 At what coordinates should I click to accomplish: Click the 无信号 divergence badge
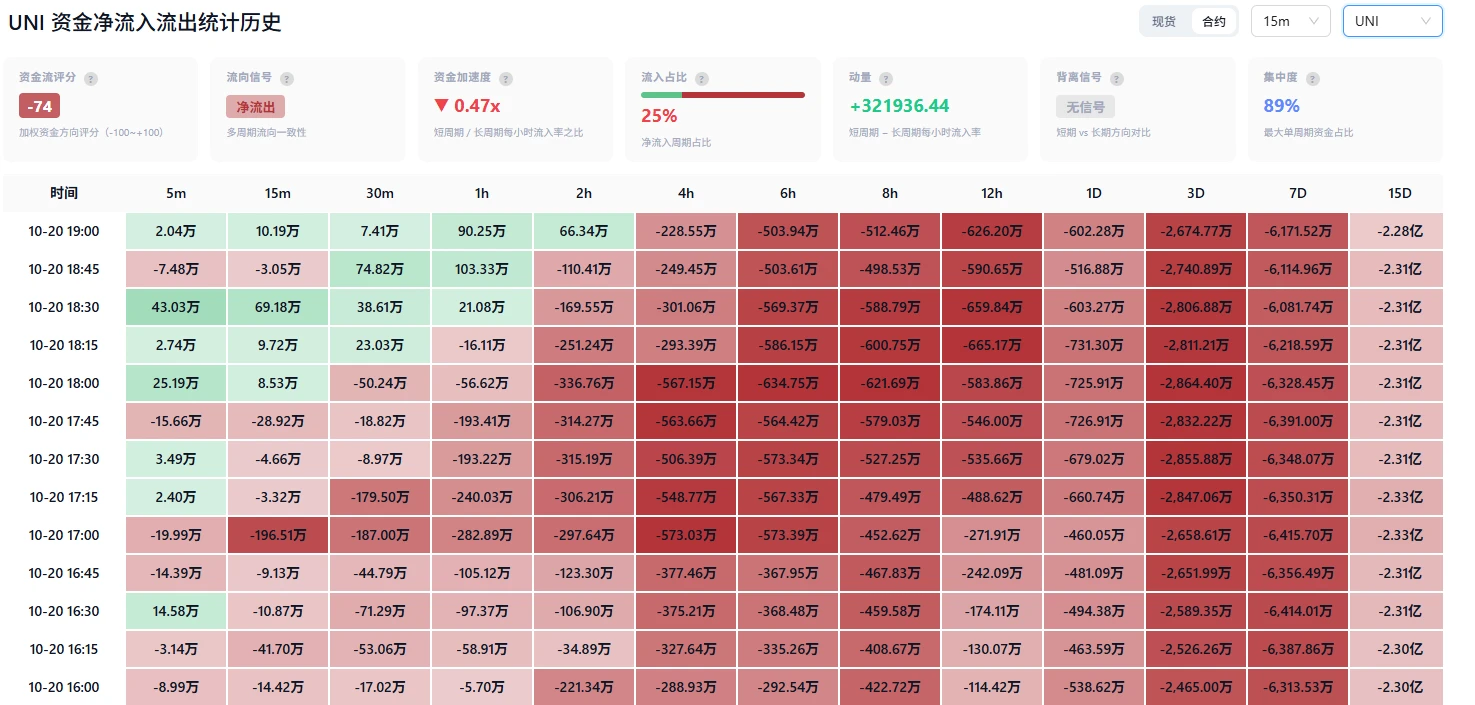1085,107
